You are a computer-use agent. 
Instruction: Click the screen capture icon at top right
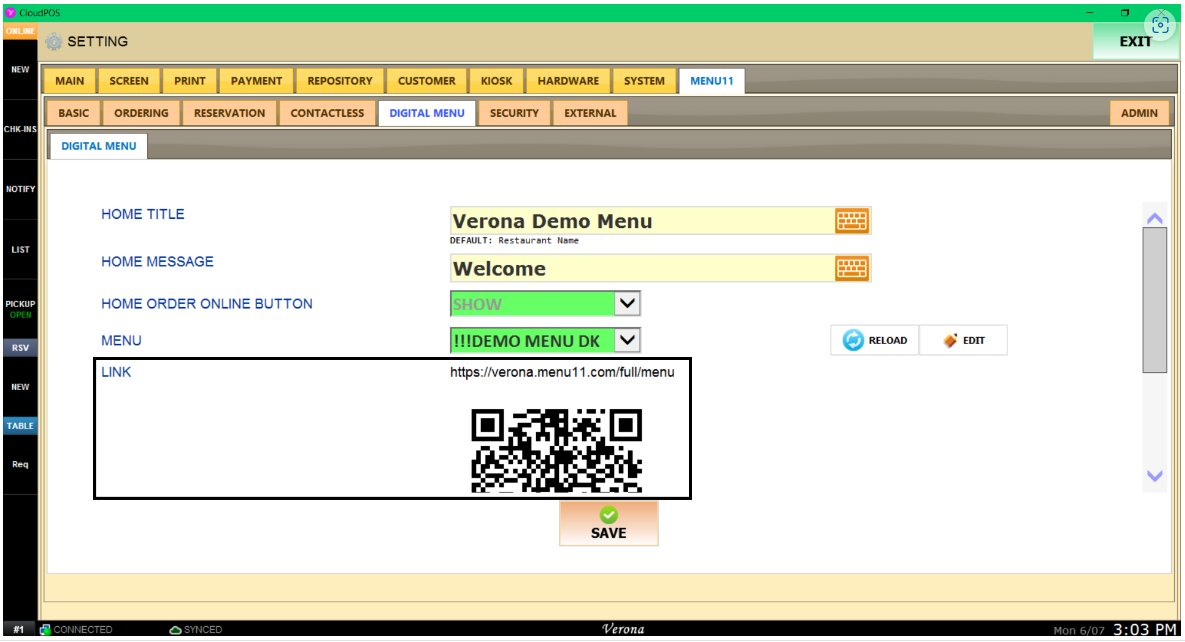(x=1160, y=26)
